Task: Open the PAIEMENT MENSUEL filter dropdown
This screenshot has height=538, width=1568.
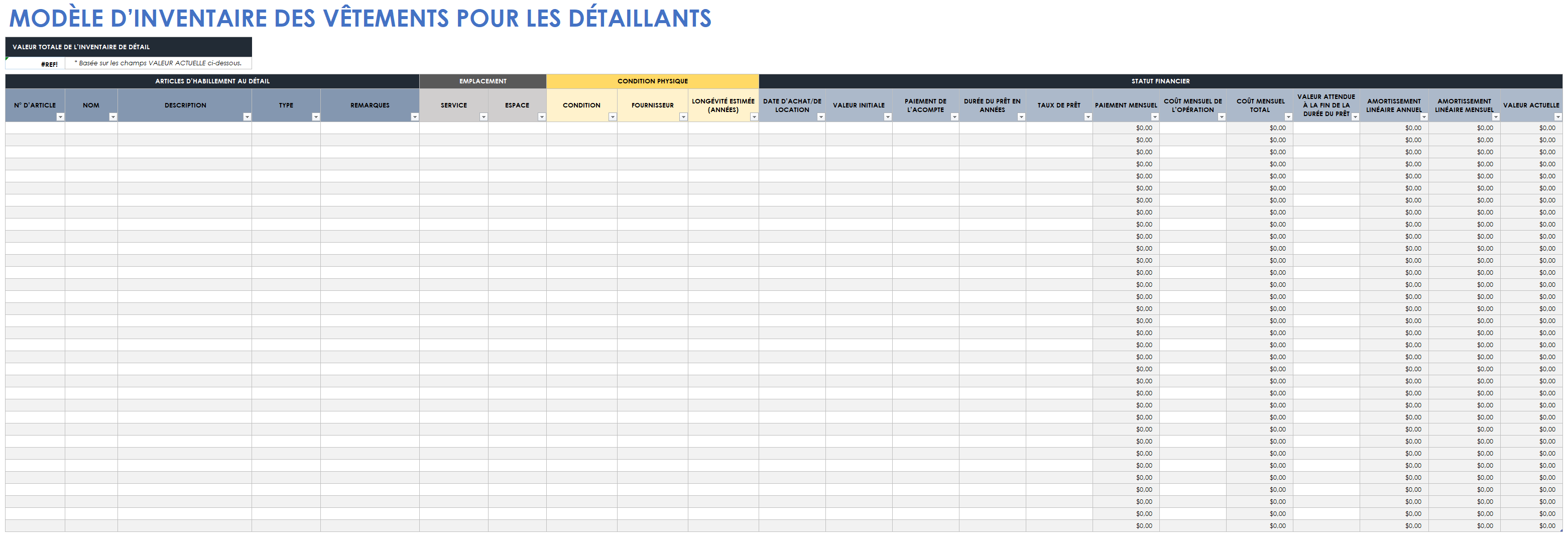Action: (x=1155, y=117)
